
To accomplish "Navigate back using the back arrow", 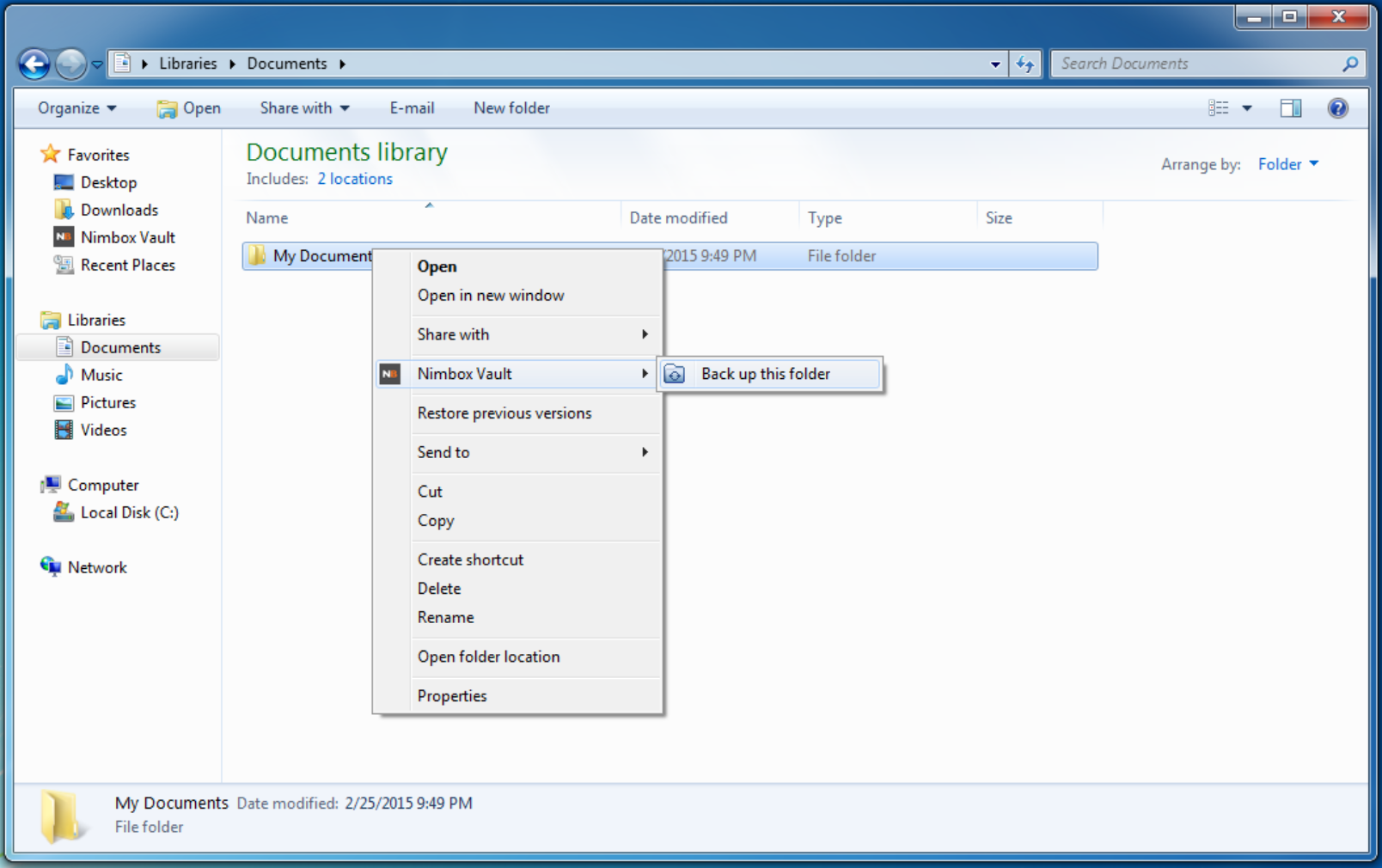I will click(x=34, y=64).
